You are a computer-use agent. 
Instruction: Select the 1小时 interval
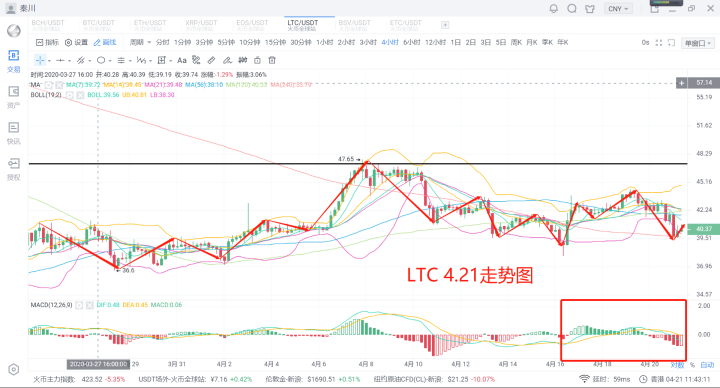[x=325, y=42]
